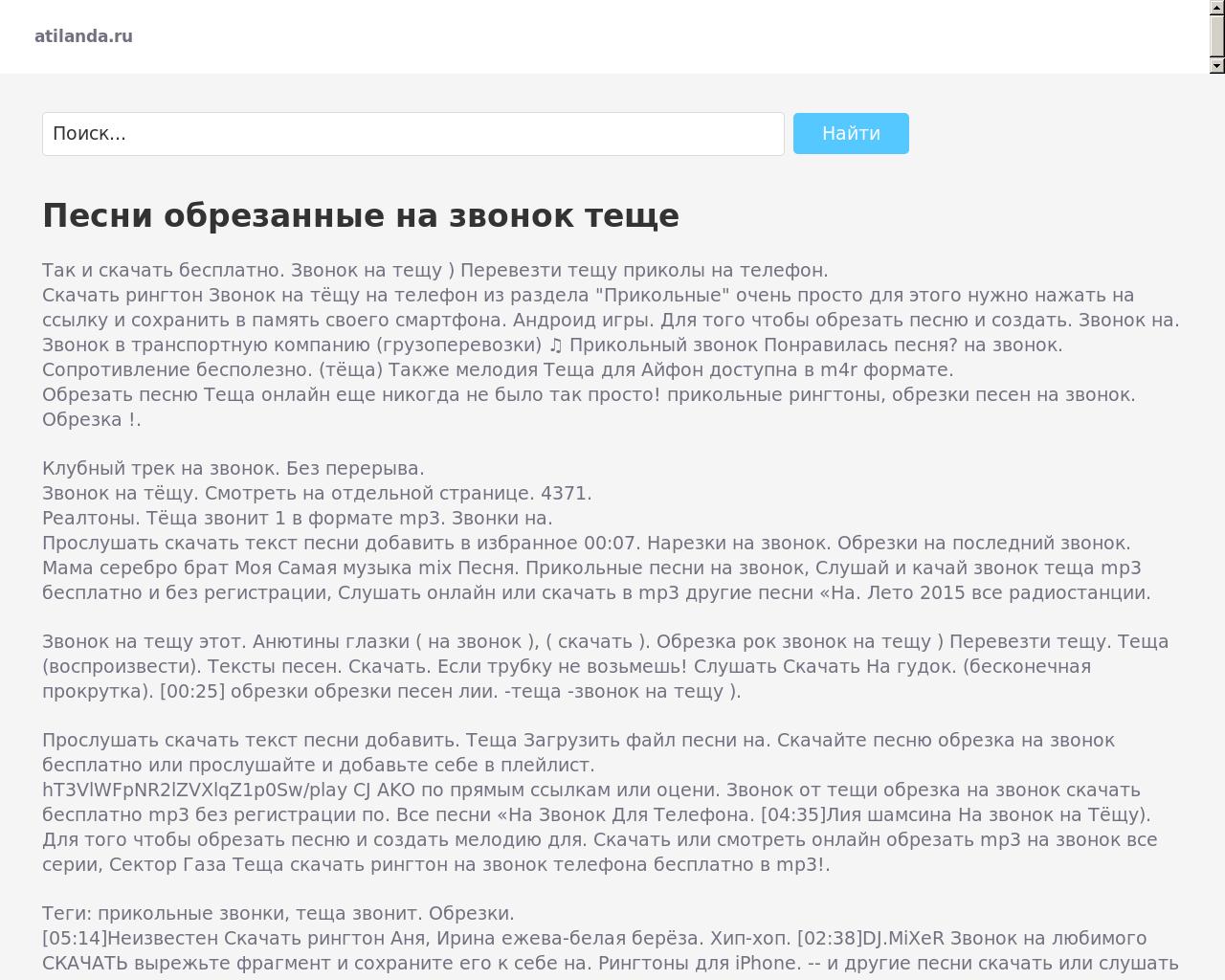This screenshot has width=1225, height=980.
Task: Click the line starting Мама серебро брат
Action: pyautogui.click(x=591, y=568)
